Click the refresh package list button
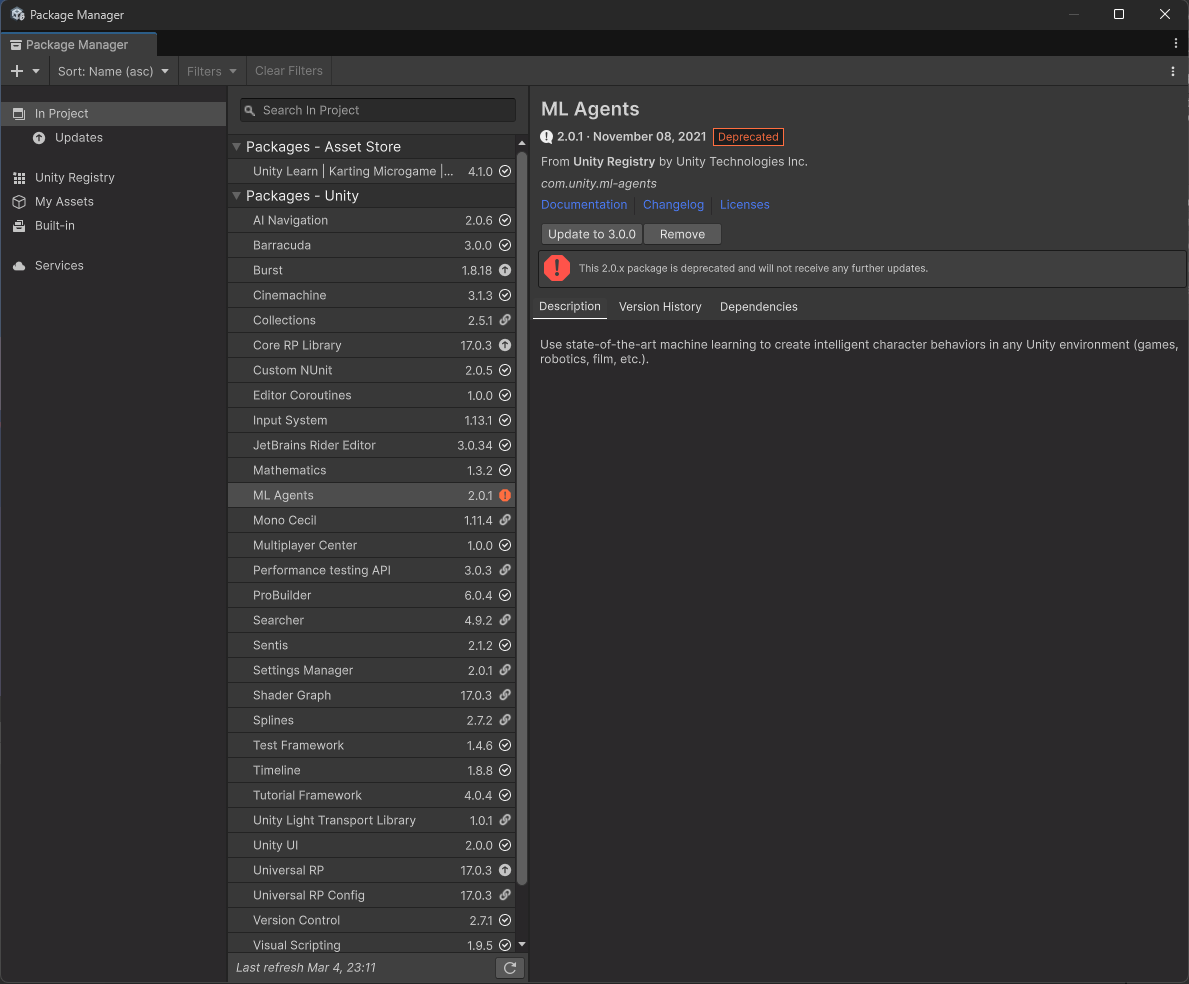 (x=510, y=968)
